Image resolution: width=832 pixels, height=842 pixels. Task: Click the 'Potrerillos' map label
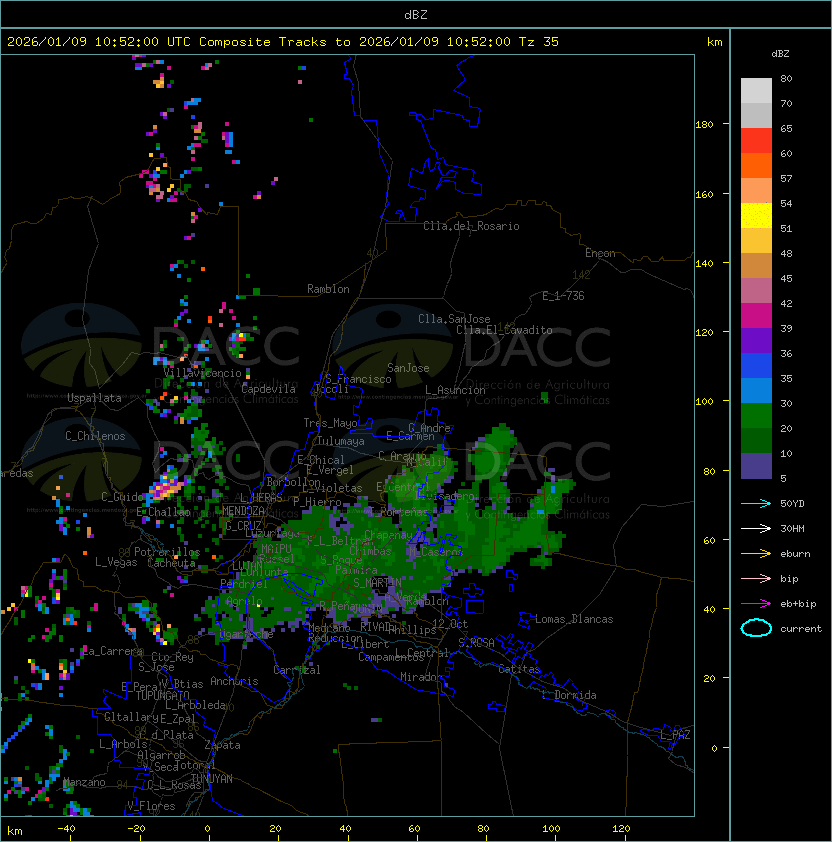point(167,552)
